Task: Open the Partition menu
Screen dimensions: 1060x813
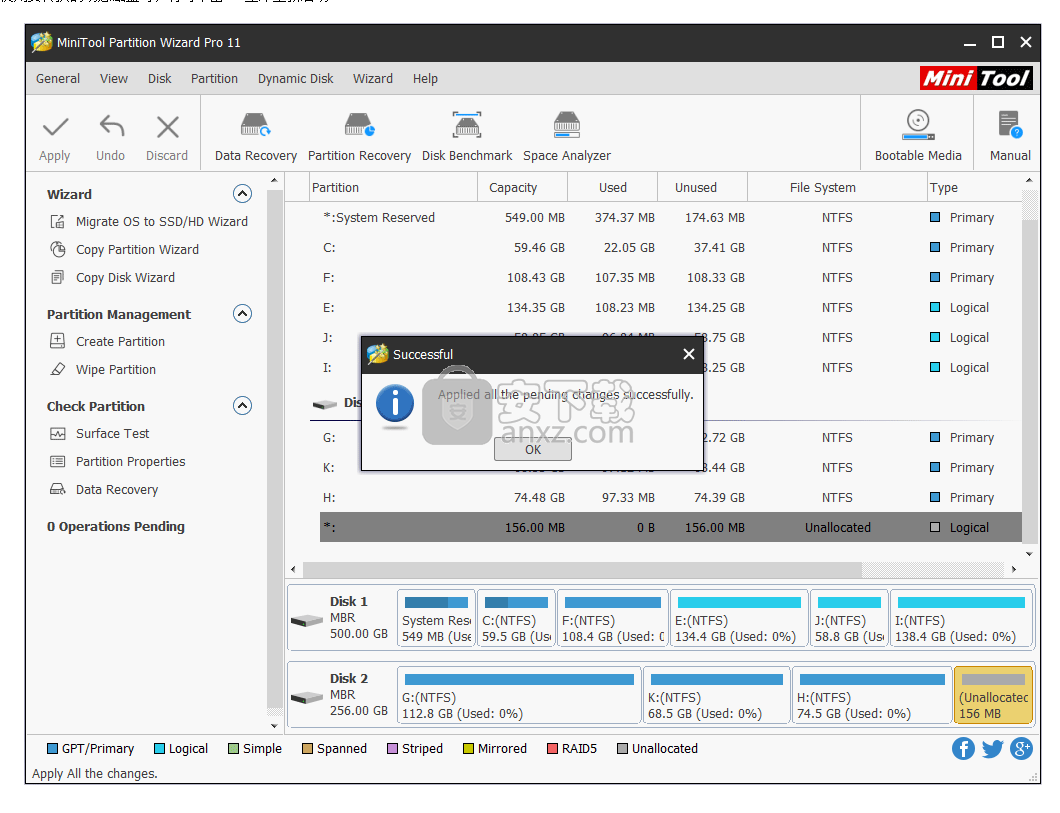Action: tap(214, 78)
